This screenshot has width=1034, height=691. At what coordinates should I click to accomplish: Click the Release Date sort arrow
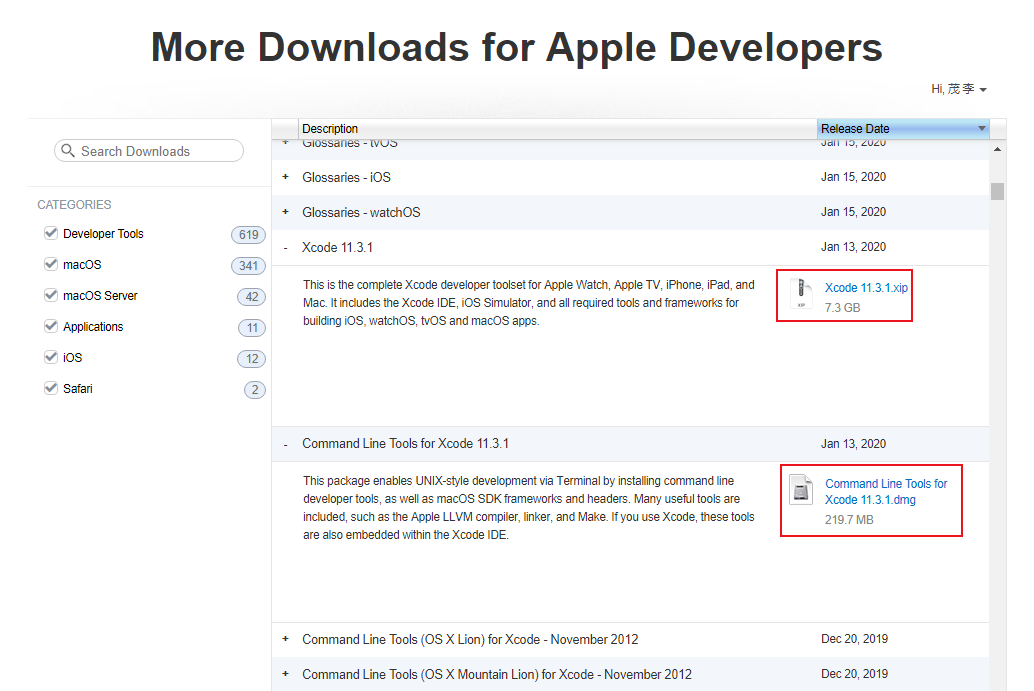point(982,129)
